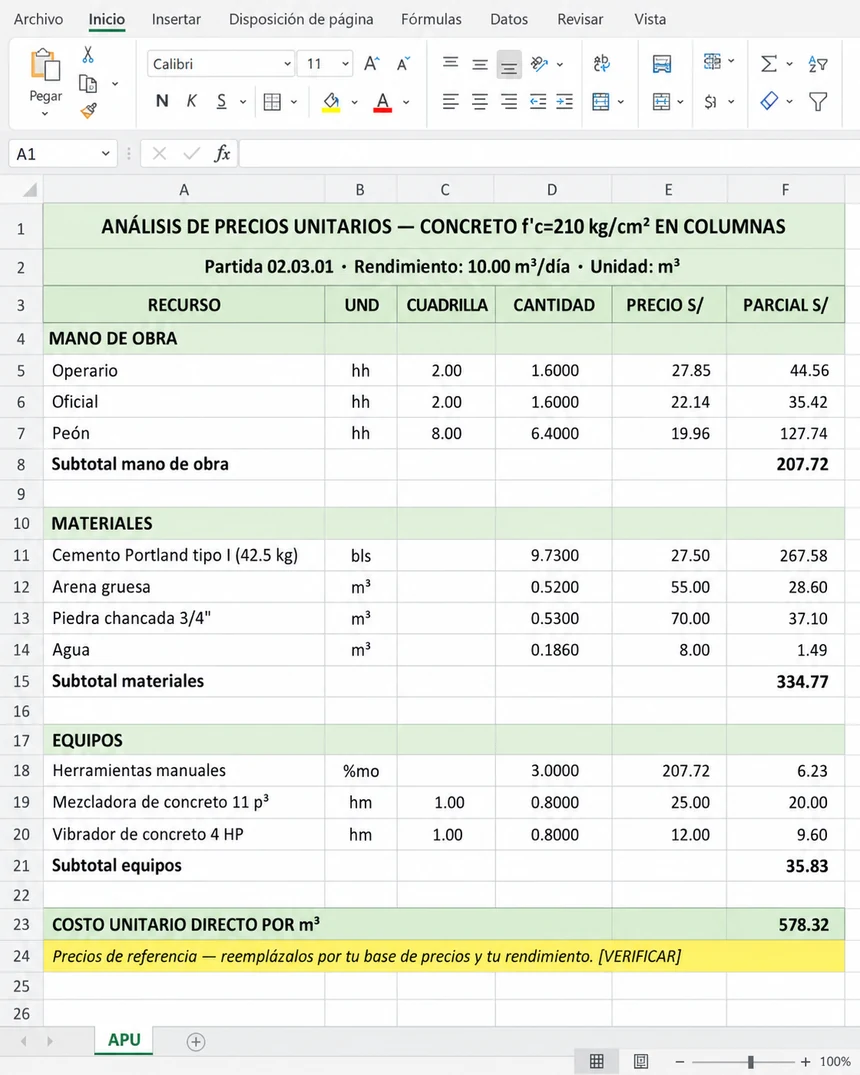
Task: Select the APU sheet tab
Action: click(124, 1040)
